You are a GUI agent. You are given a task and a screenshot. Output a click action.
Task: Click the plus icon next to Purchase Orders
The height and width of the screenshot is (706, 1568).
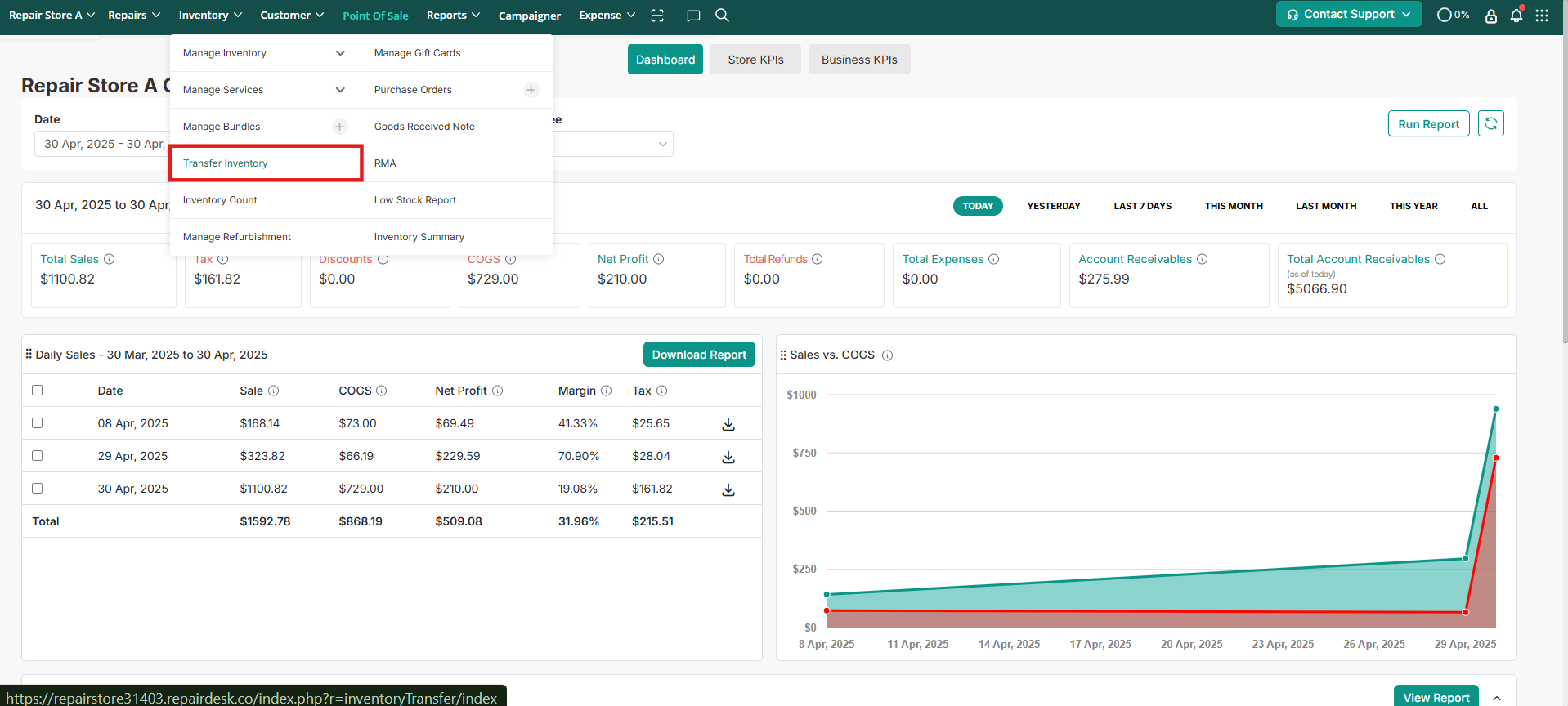tap(531, 90)
